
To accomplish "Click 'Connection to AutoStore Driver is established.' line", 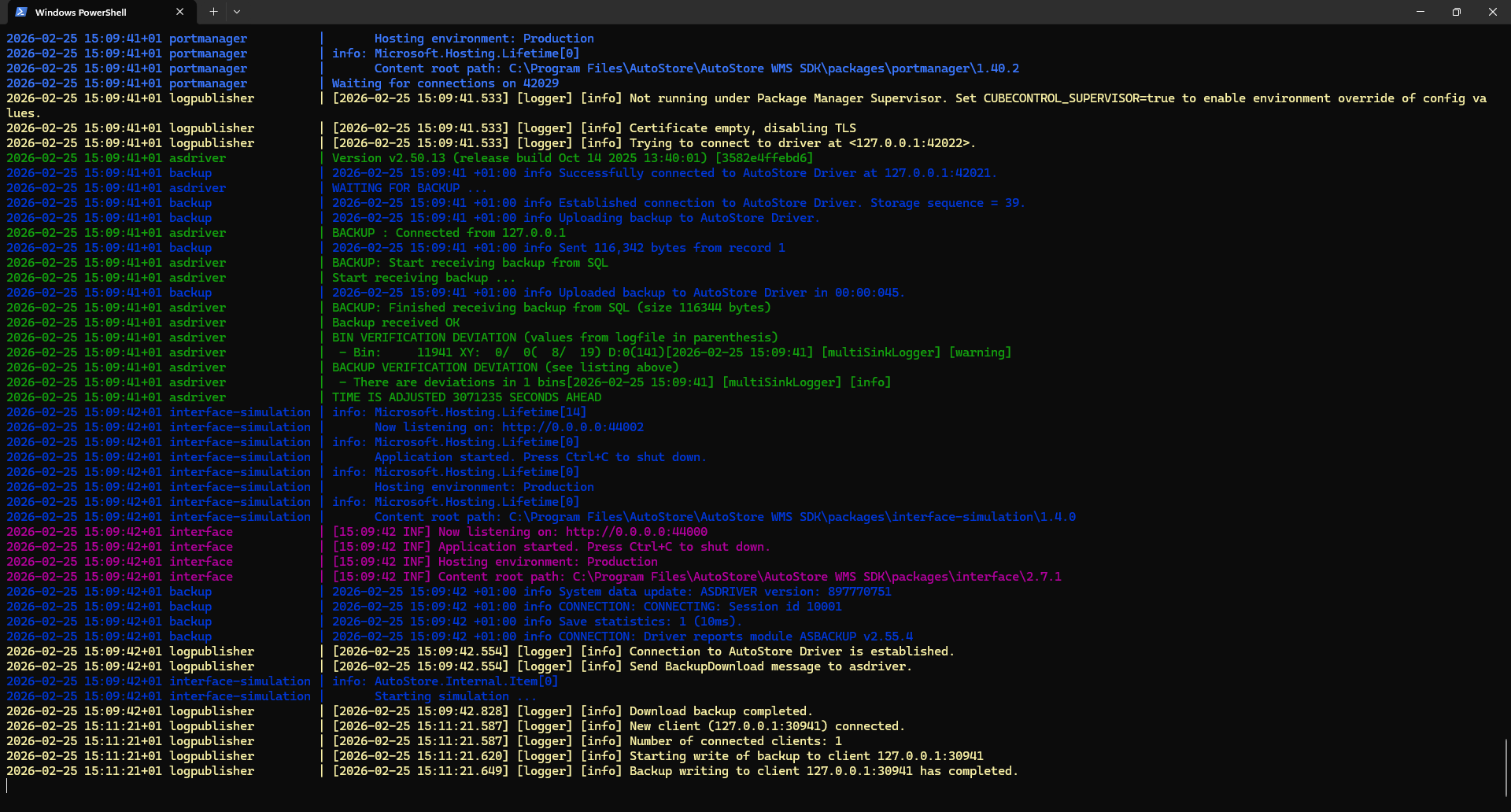I will (x=792, y=651).
